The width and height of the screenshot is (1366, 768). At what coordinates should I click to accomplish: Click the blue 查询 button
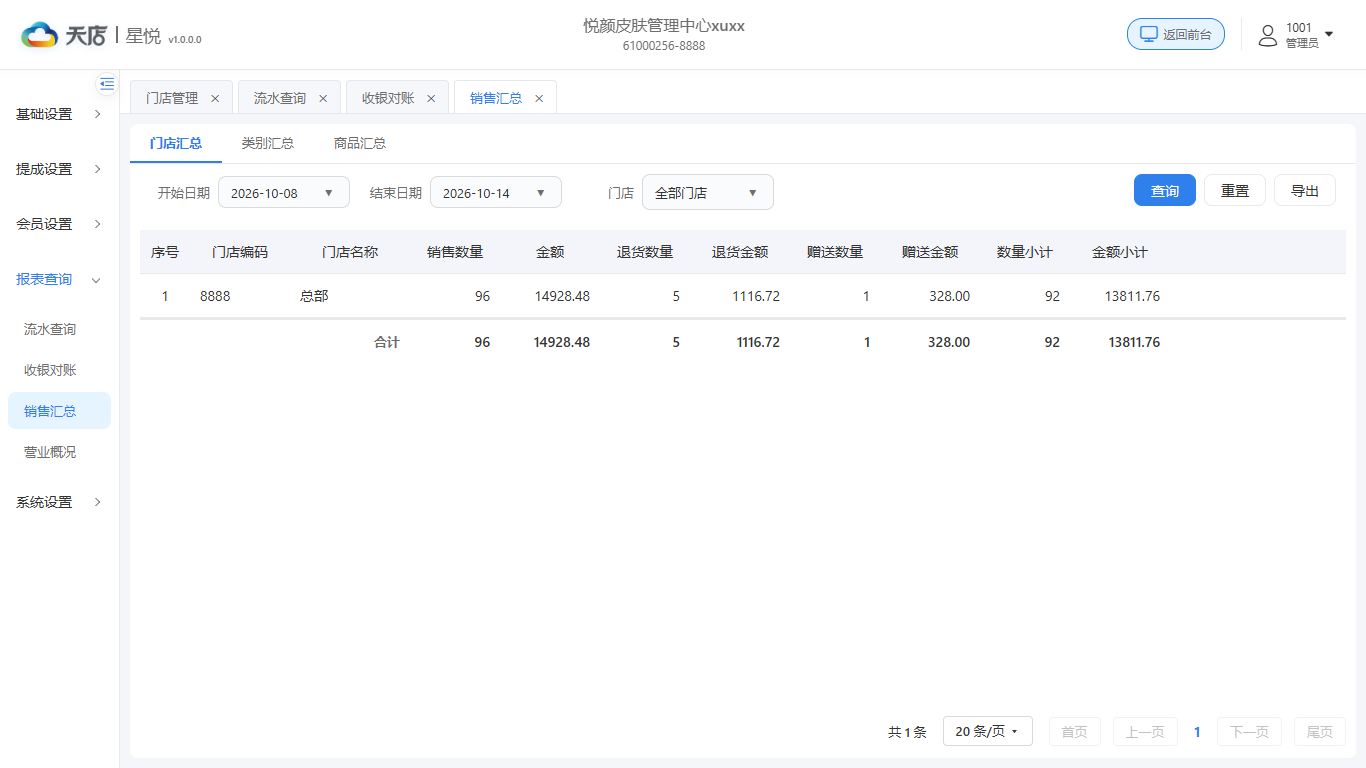click(x=1165, y=190)
